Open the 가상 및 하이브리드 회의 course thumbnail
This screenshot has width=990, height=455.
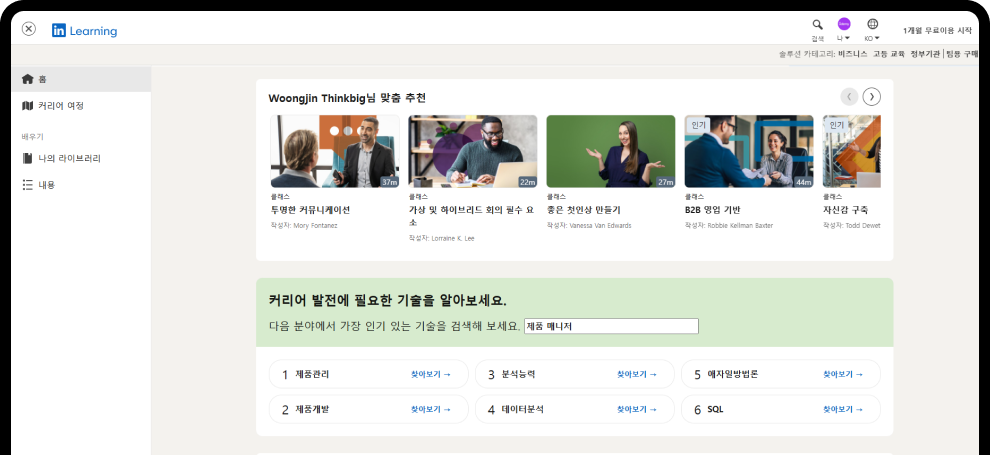(x=473, y=151)
